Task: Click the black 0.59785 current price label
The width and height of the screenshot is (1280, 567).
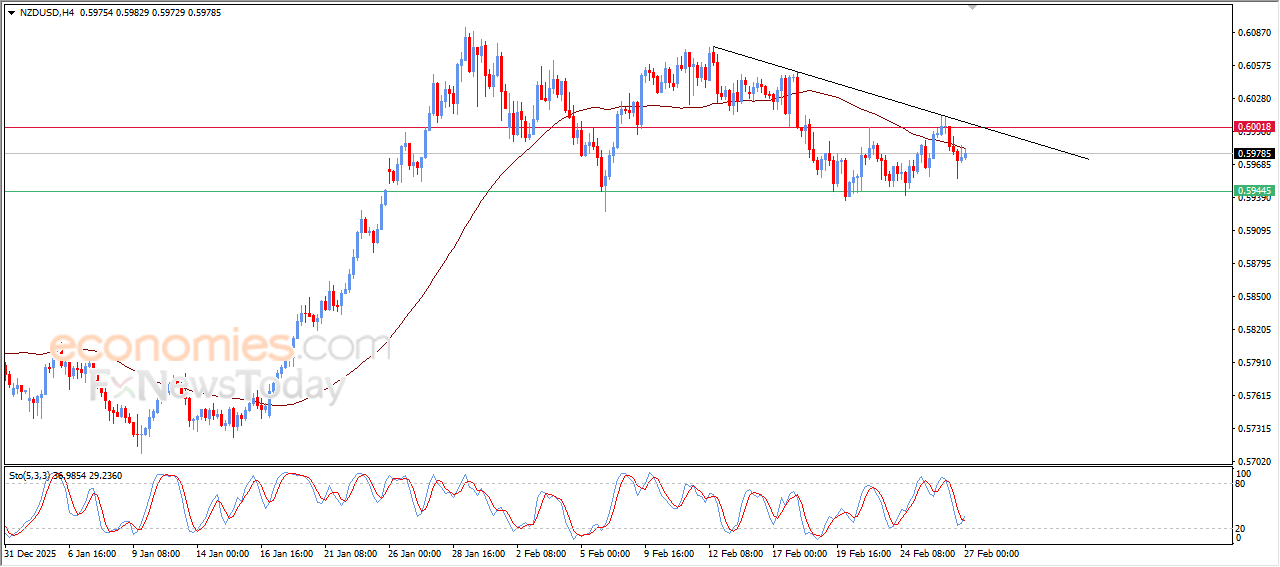Action: [x=1254, y=154]
